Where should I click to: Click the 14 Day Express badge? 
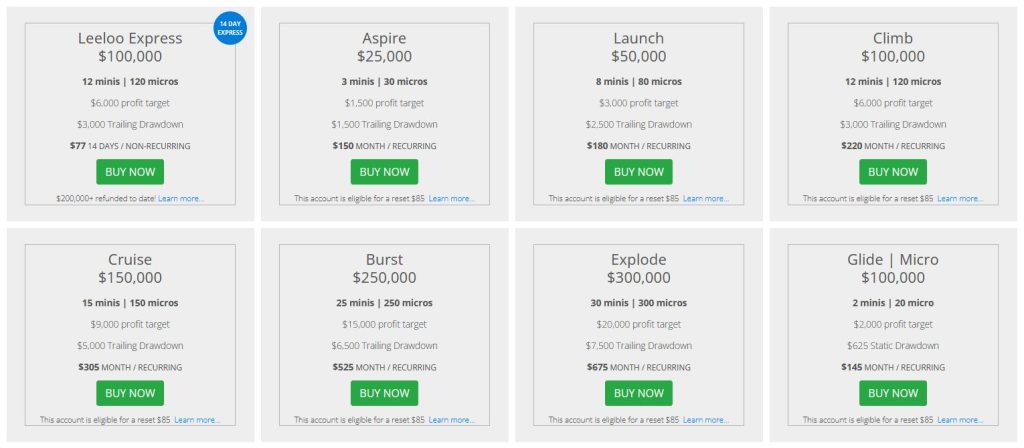tap(230, 28)
